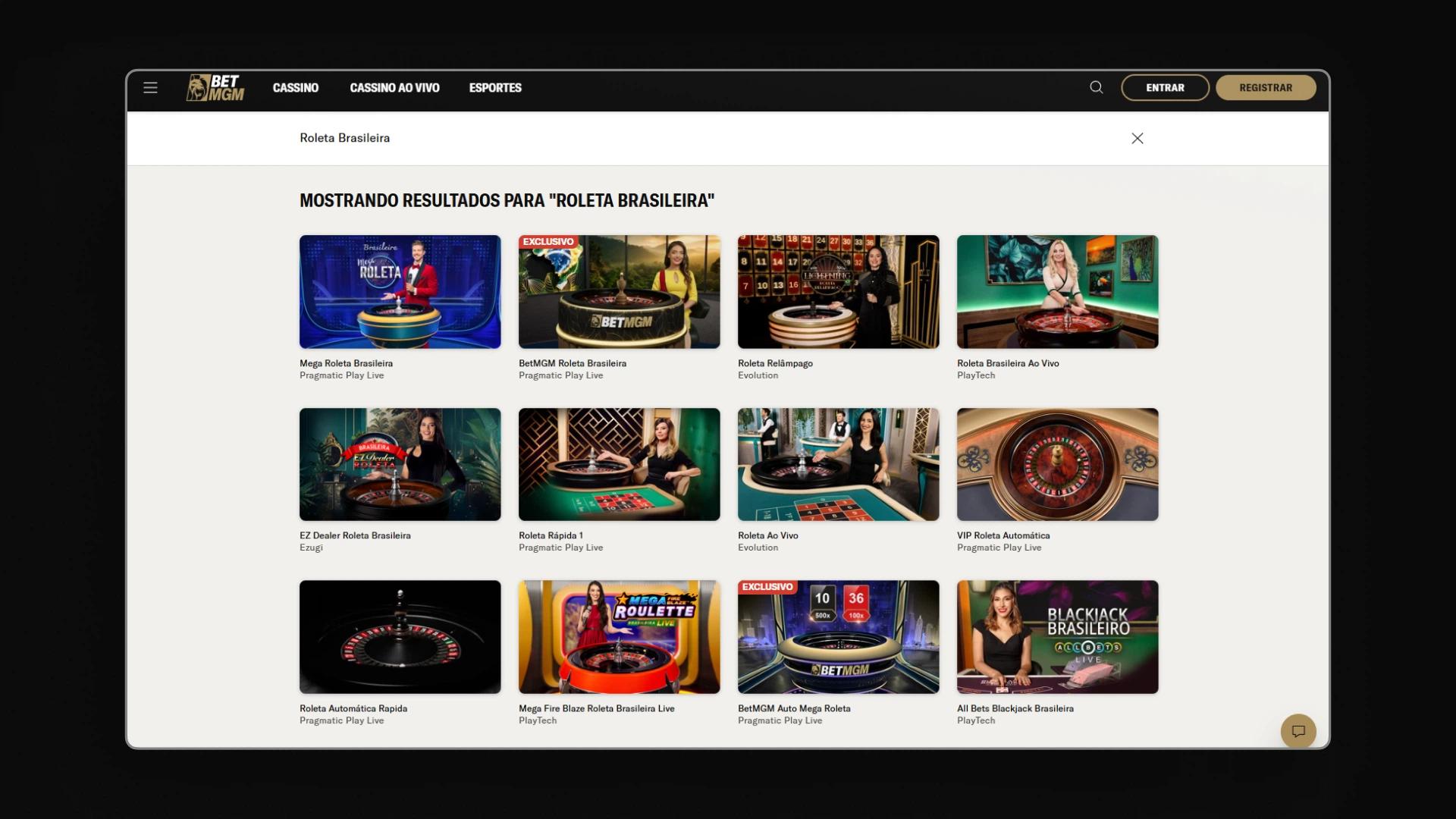1456x819 pixels.
Task: Click the Roleta Brasileira search field
Action: click(682, 138)
